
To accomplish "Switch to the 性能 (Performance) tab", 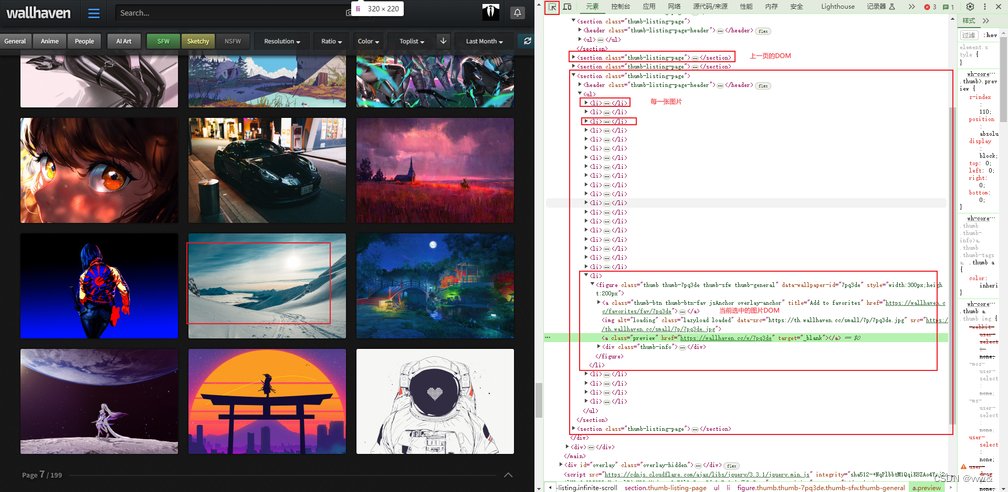I will (x=746, y=6).
